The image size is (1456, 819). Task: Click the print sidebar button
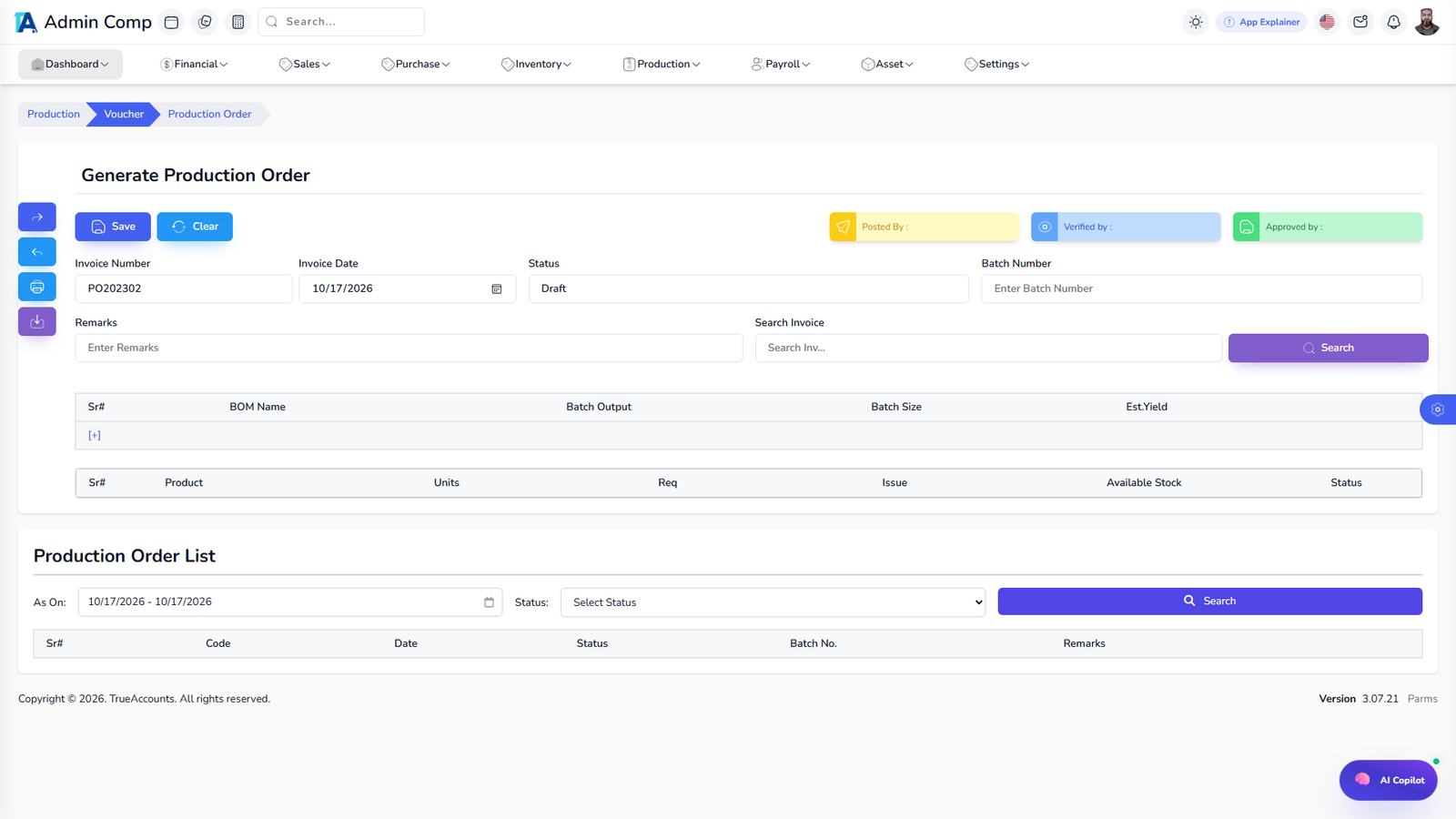37,287
